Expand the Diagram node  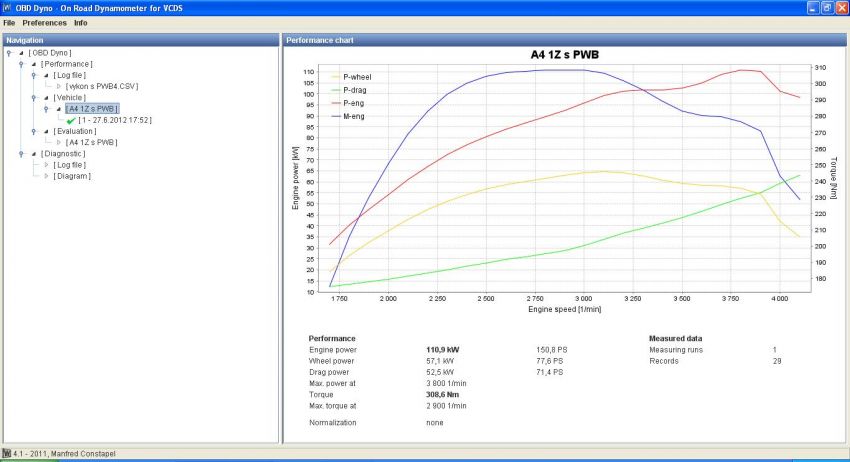(46, 176)
